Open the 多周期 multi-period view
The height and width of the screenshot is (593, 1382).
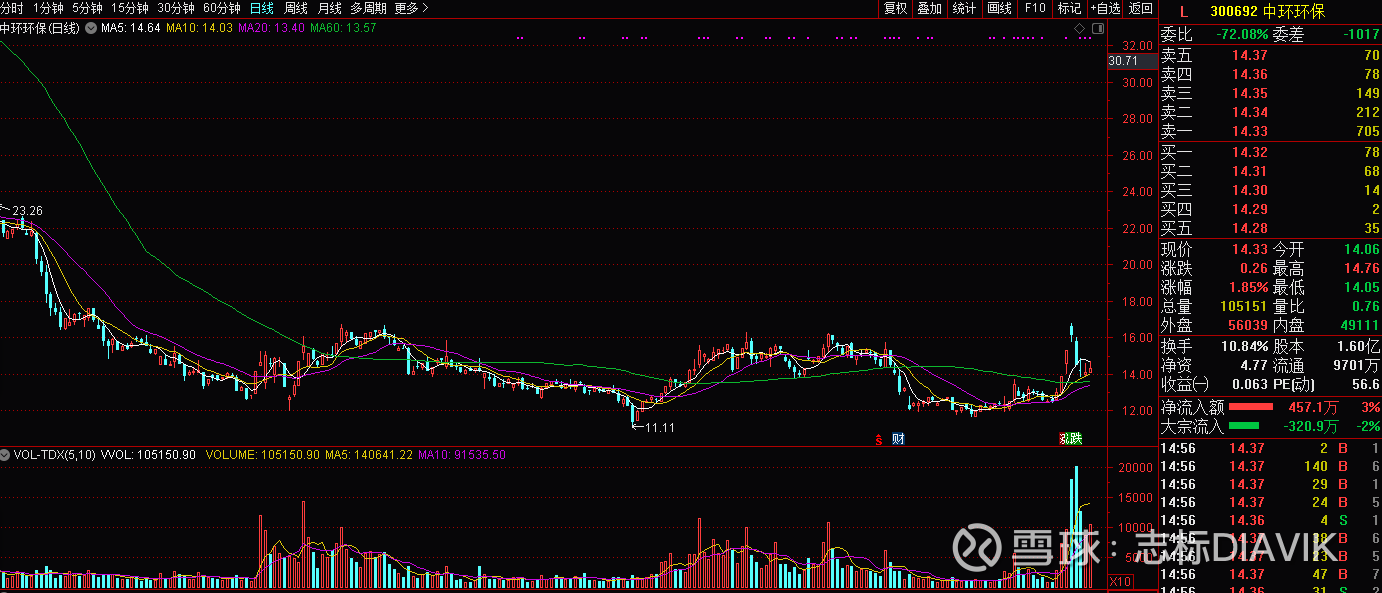pyautogui.click(x=368, y=8)
